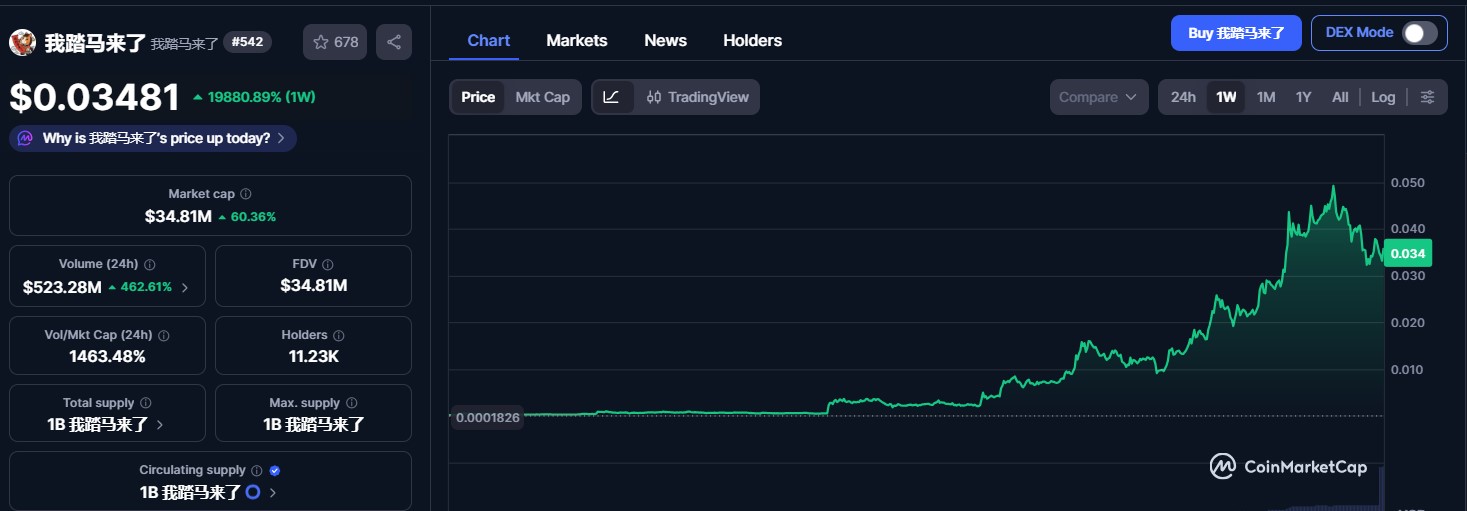
Task: Expand Volume (24h) details chevron
Action: 184,287
